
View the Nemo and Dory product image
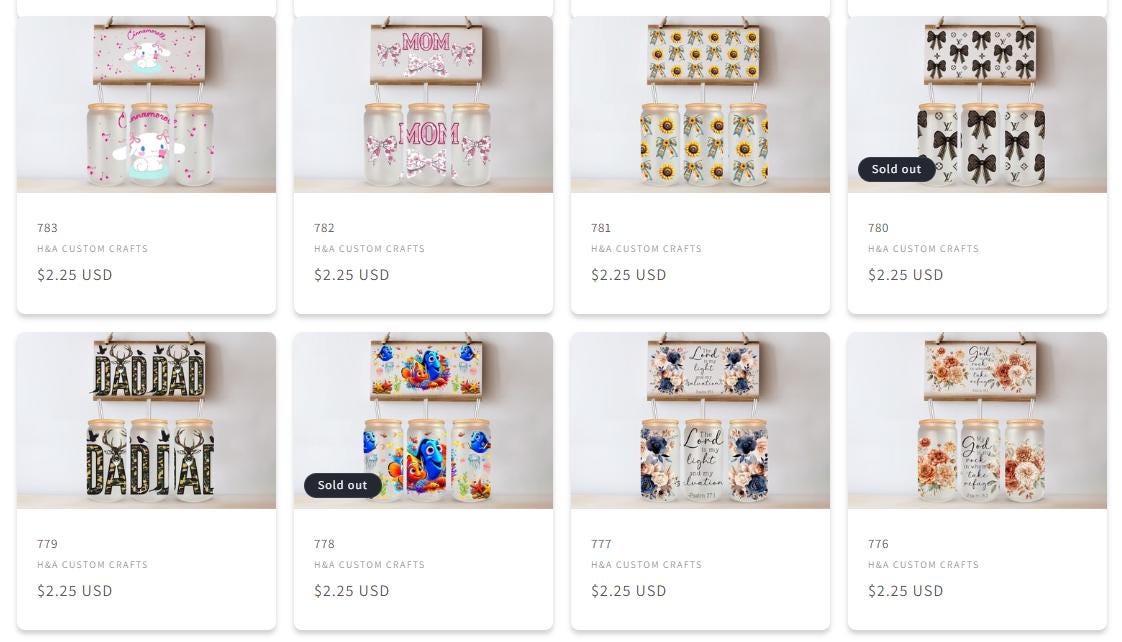(423, 420)
